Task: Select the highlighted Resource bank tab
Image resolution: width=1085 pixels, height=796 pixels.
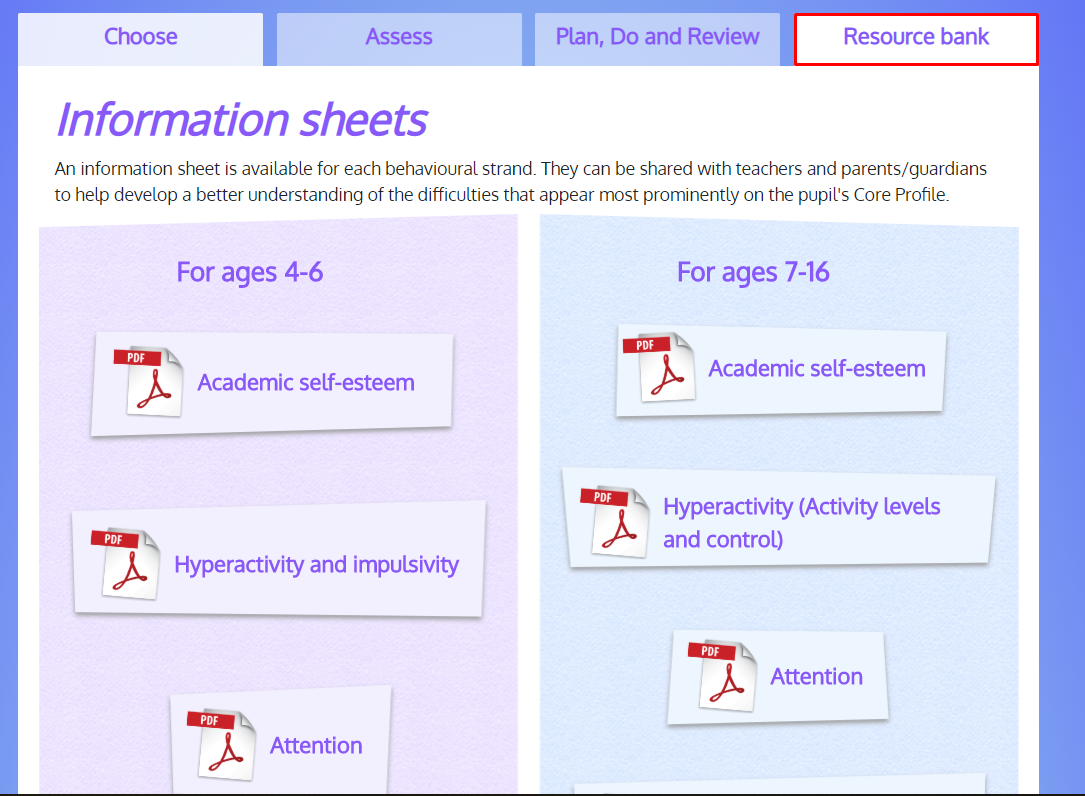Action: 915,37
